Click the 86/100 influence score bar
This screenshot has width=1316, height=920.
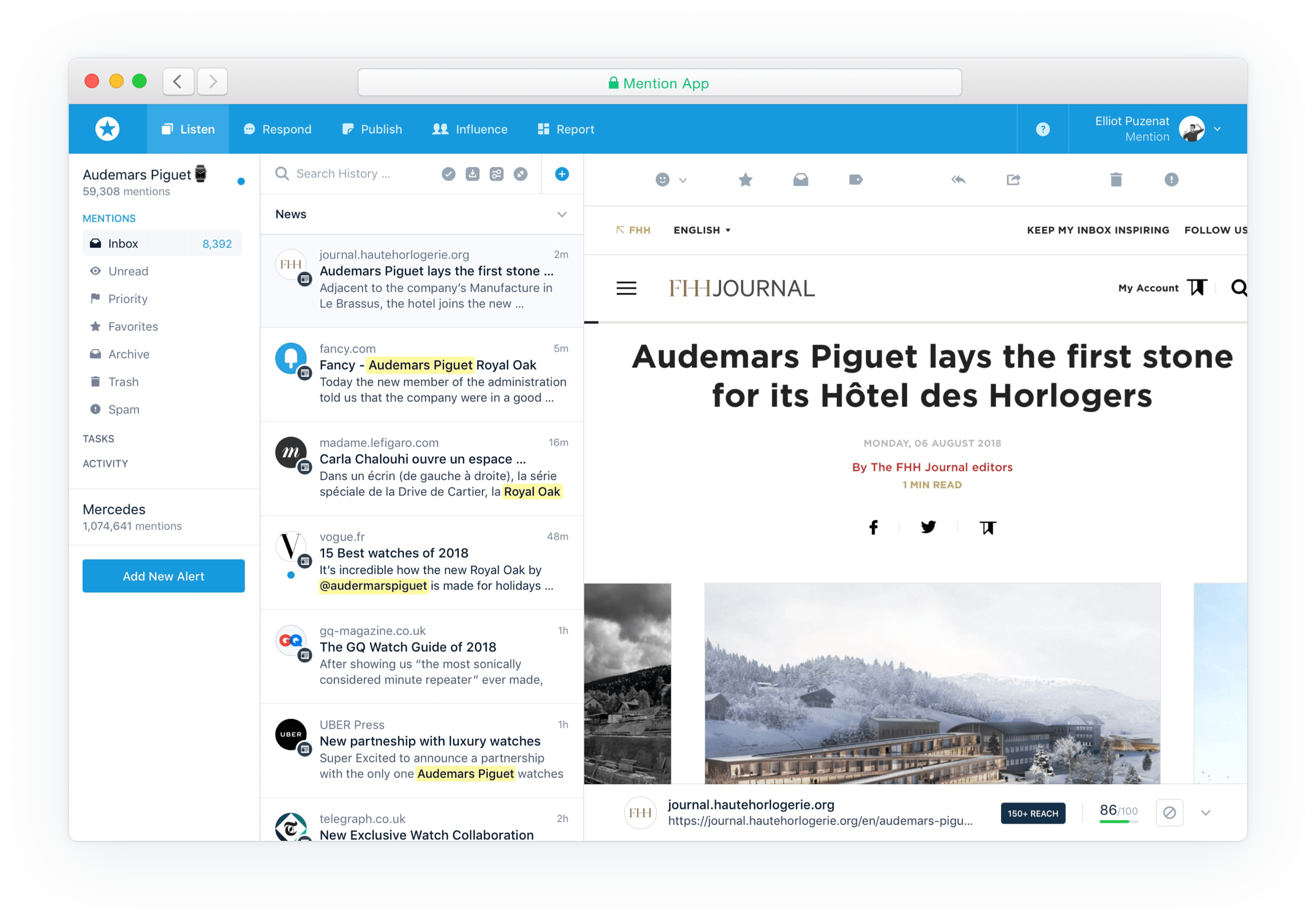tap(1118, 813)
